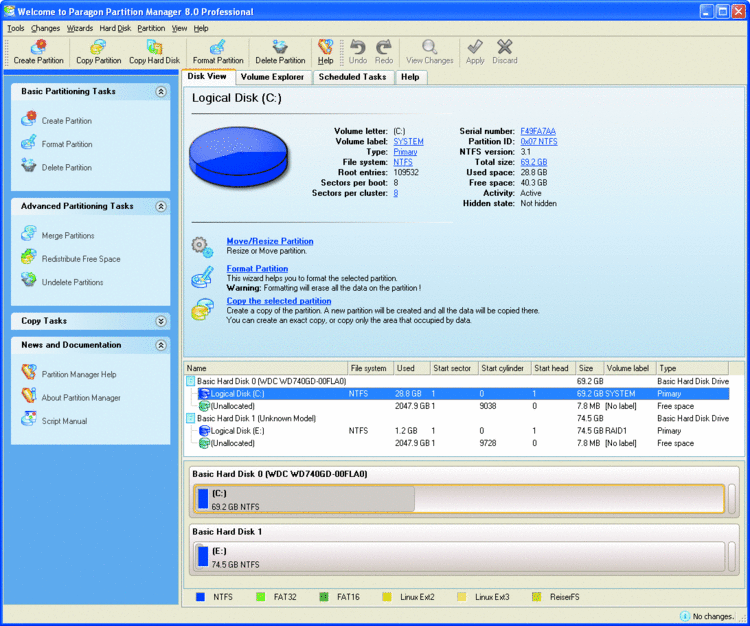Open the Changes menu

point(45,28)
